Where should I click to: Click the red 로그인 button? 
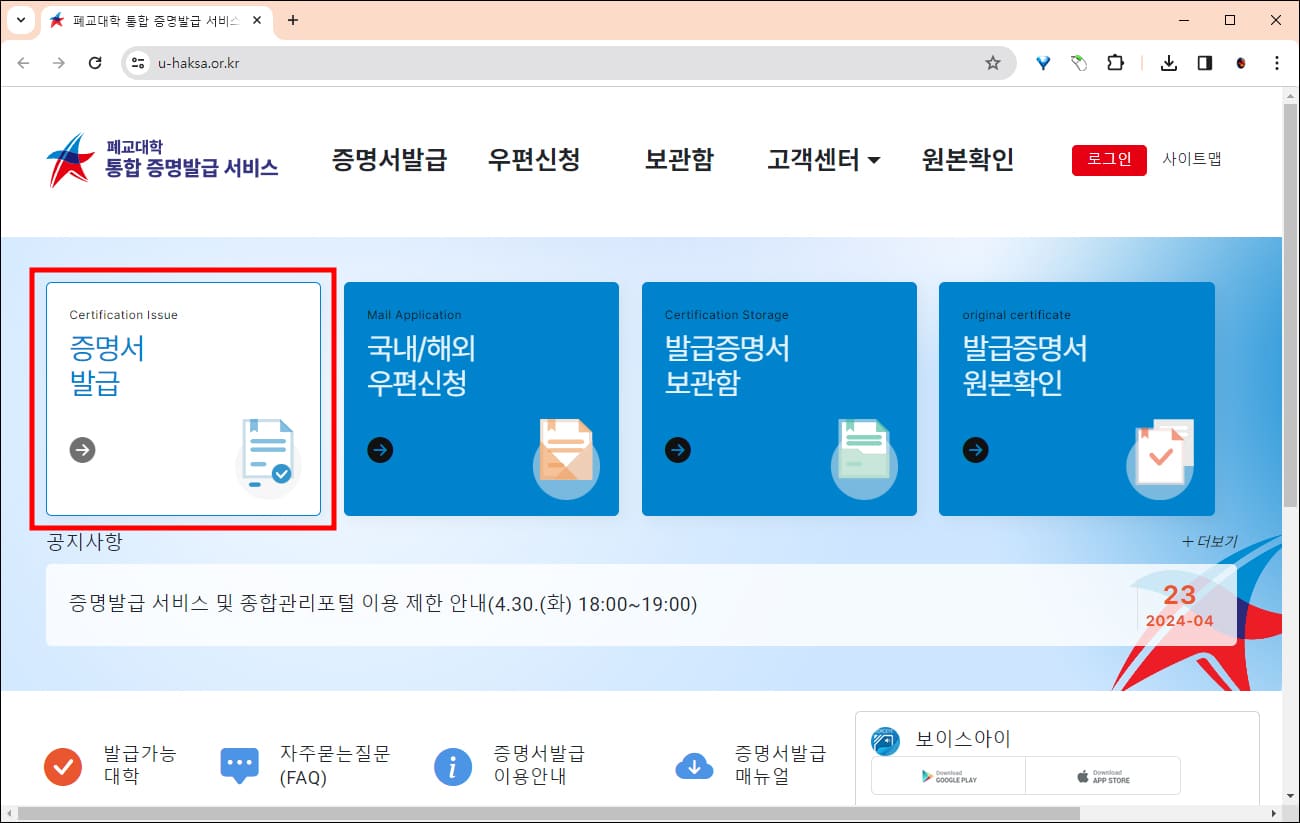click(1108, 159)
